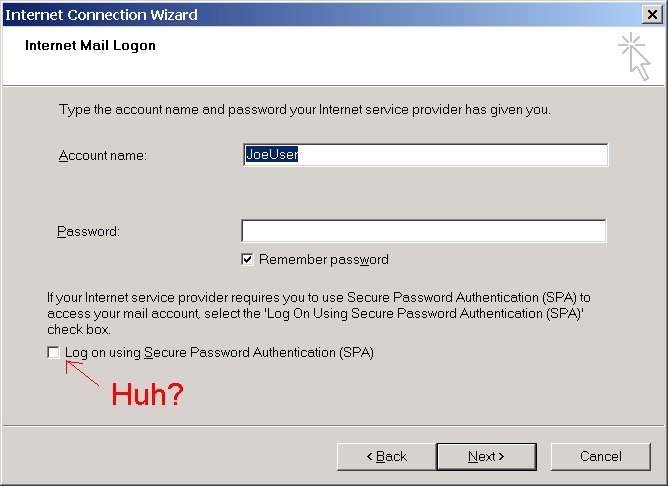Click the 'Account name:' label
Screen dimensions: 668x486
pyautogui.click(x=103, y=155)
